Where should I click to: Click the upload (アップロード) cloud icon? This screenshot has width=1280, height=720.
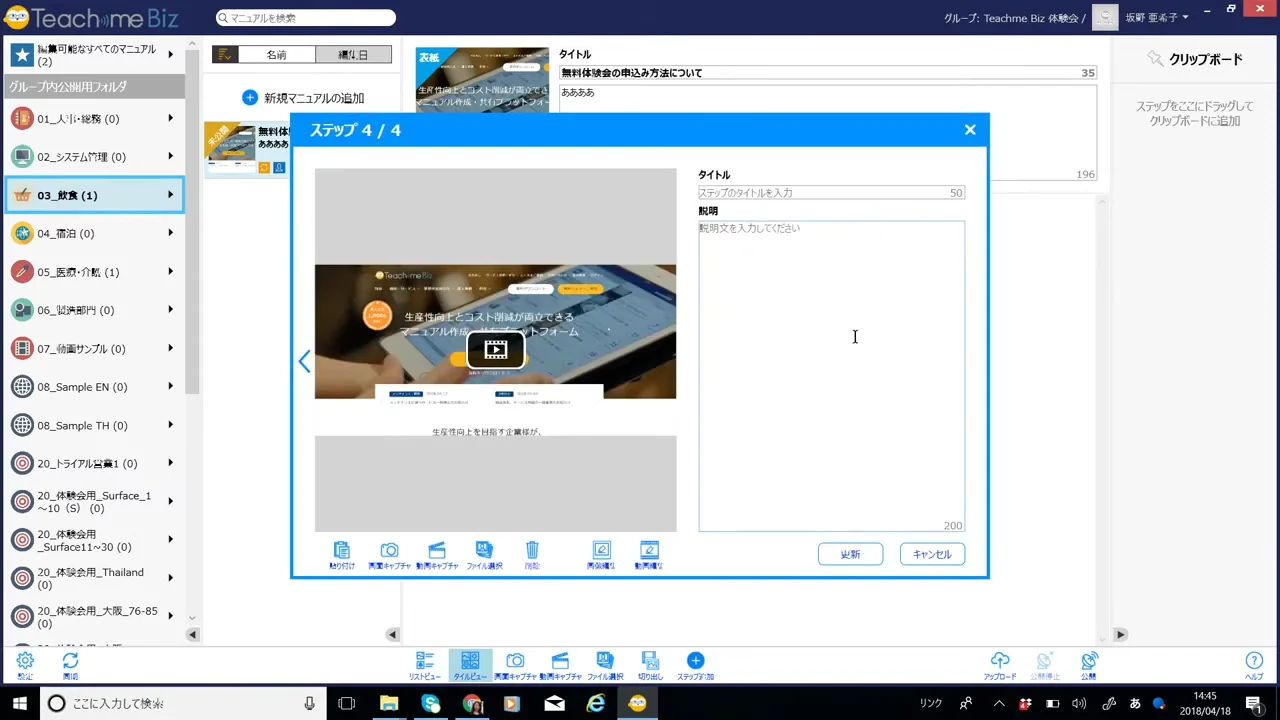(x=1000, y=666)
